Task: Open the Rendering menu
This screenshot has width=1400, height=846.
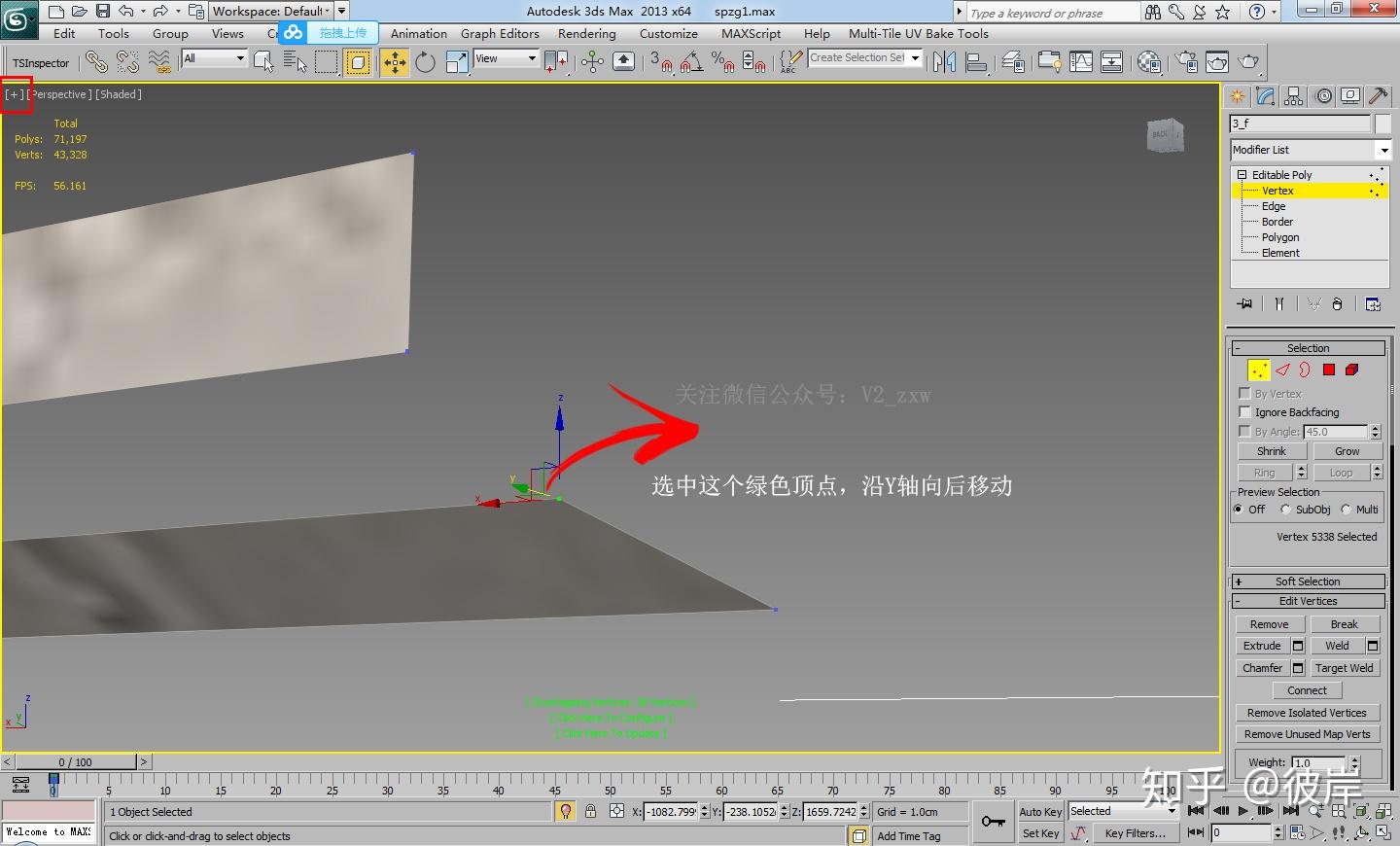Action: pos(587,33)
